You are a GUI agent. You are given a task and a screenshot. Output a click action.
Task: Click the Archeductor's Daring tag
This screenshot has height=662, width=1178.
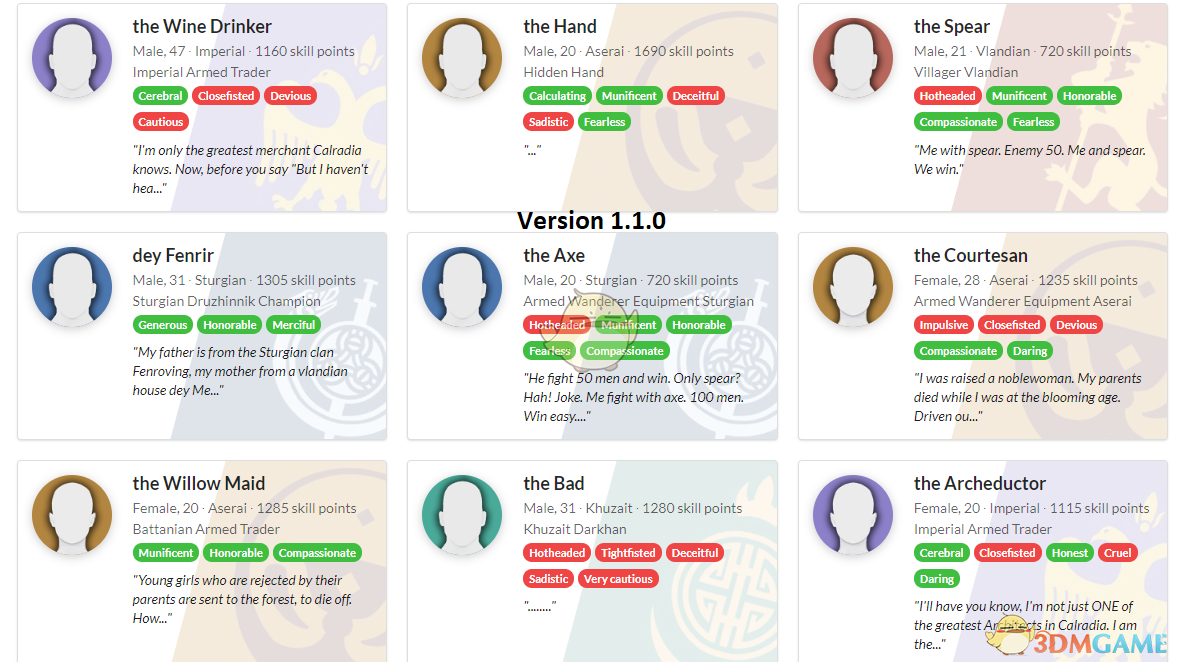[x=936, y=579]
